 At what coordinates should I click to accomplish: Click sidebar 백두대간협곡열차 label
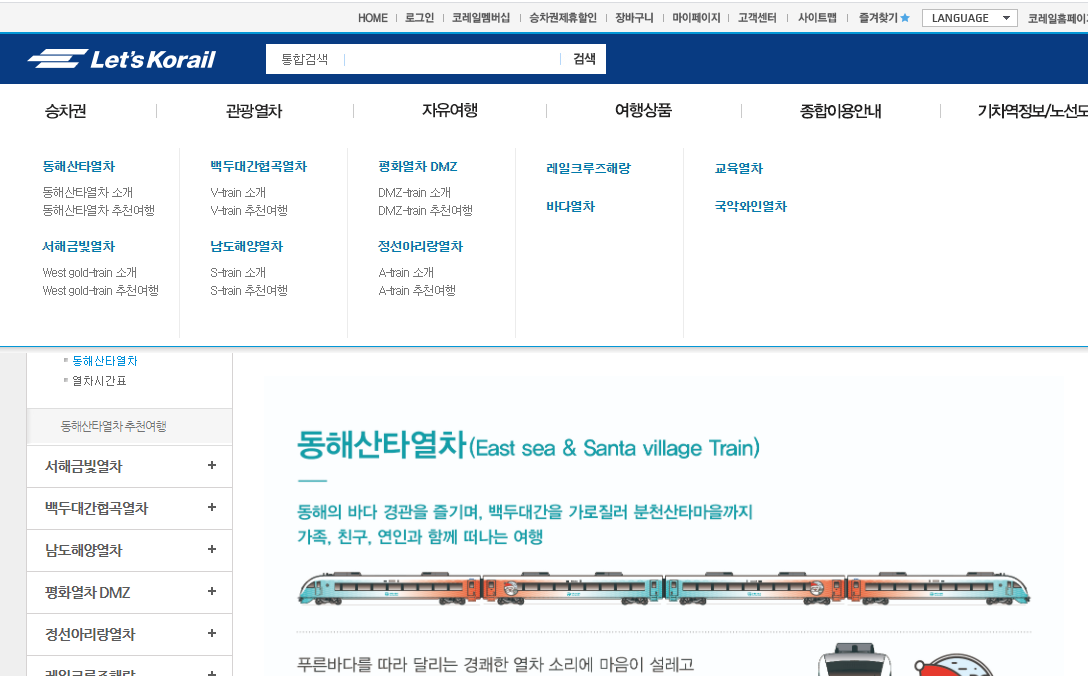point(96,508)
